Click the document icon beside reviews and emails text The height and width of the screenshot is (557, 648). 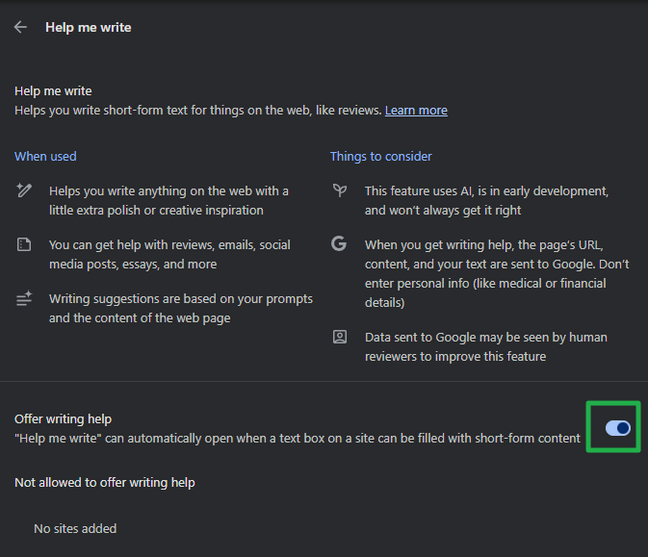(24, 245)
